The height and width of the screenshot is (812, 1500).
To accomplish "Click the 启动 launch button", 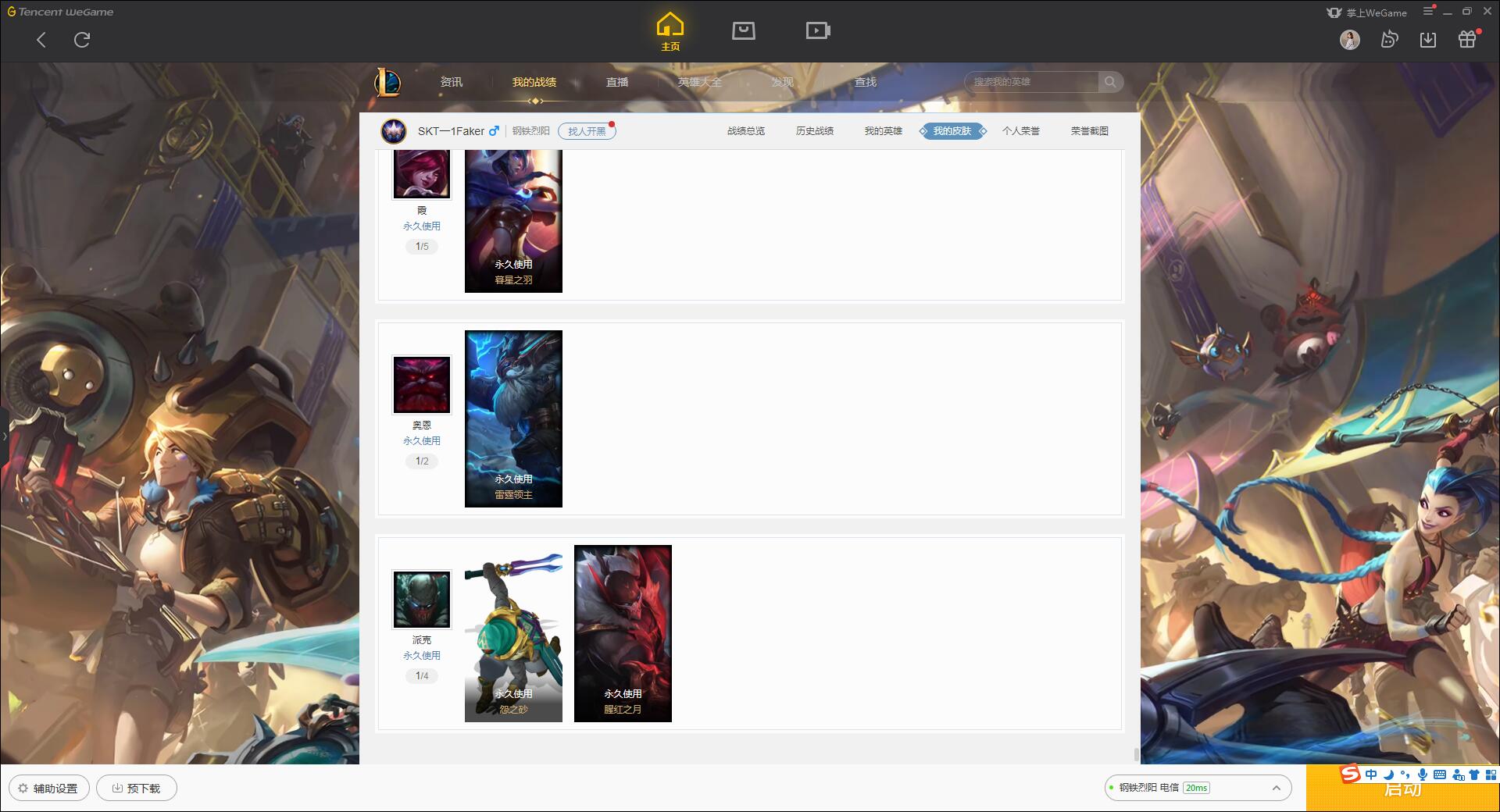I will click(x=1402, y=789).
